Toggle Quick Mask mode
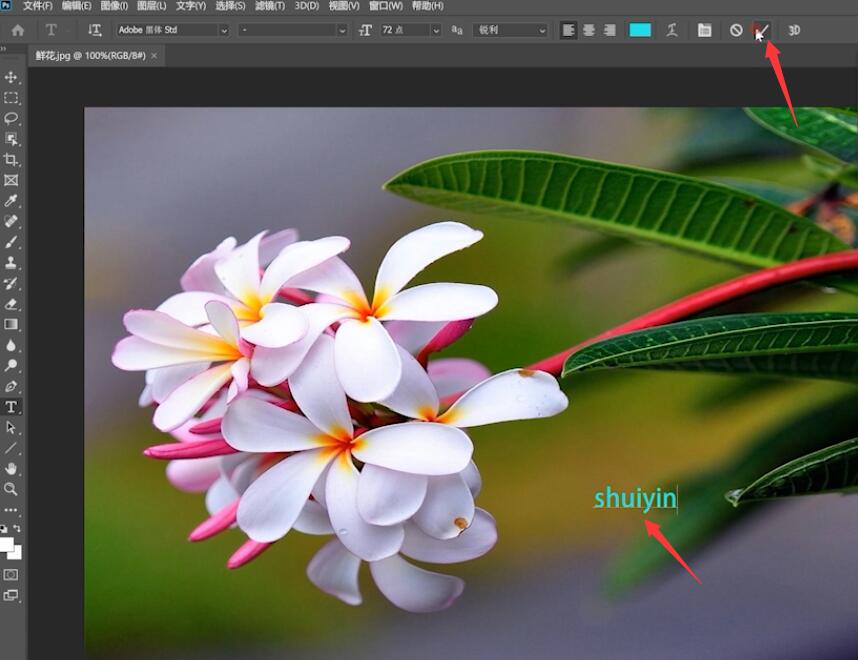Image resolution: width=858 pixels, height=660 pixels. tap(11, 575)
